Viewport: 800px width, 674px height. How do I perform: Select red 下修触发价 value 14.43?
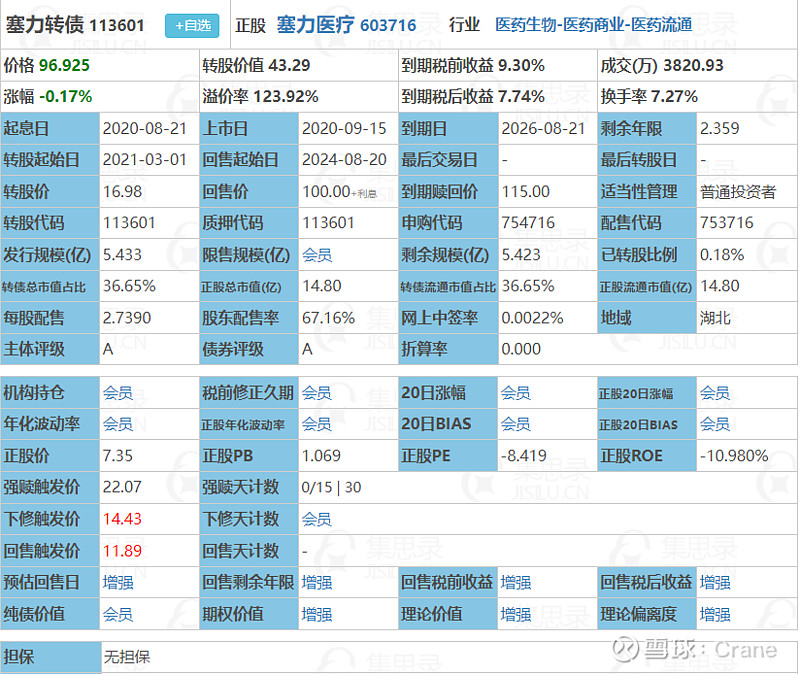pos(122,519)
